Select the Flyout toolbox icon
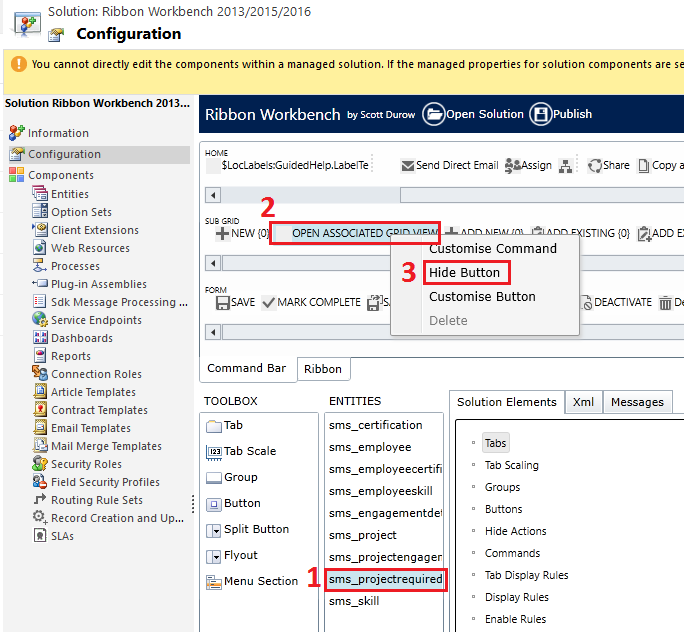Screen dimensions: 684x632 [214, 556]
